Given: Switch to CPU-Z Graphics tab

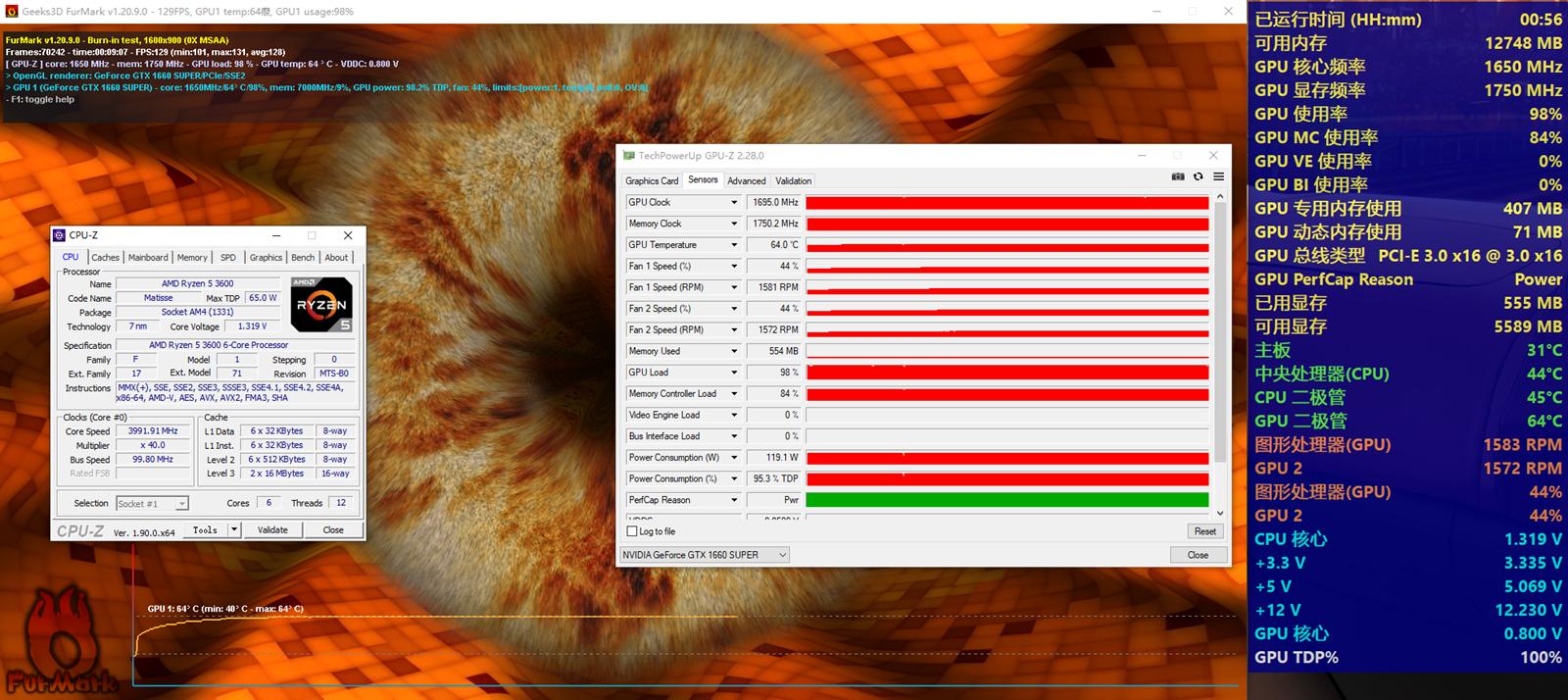Looking at the screenshot, I should (266, 258).
